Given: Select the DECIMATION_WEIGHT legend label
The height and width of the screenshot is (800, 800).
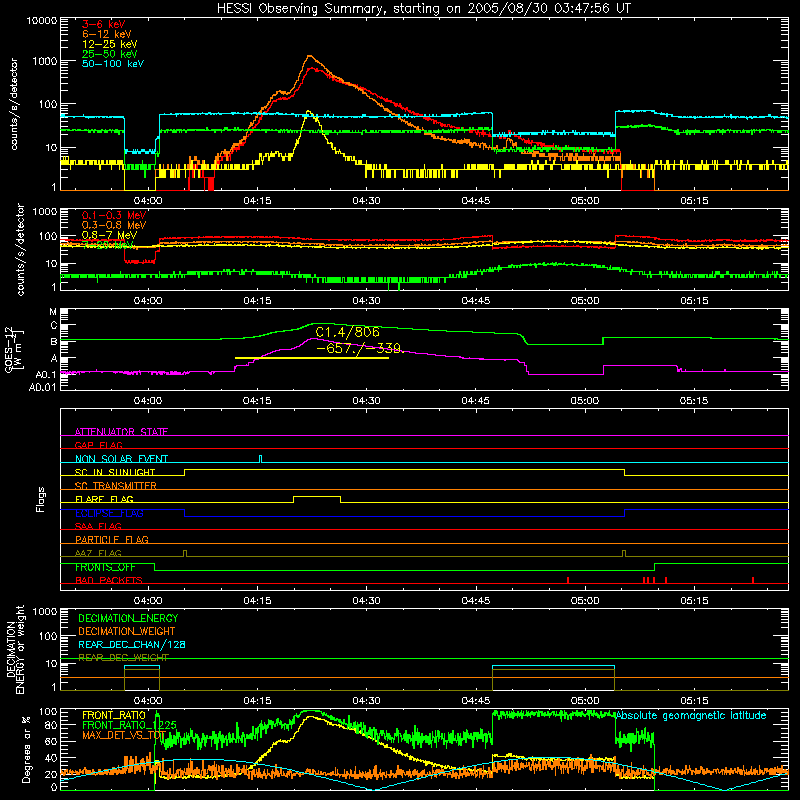Looking at the screenshot, I should pyautogui.click(x=127, y=631).
